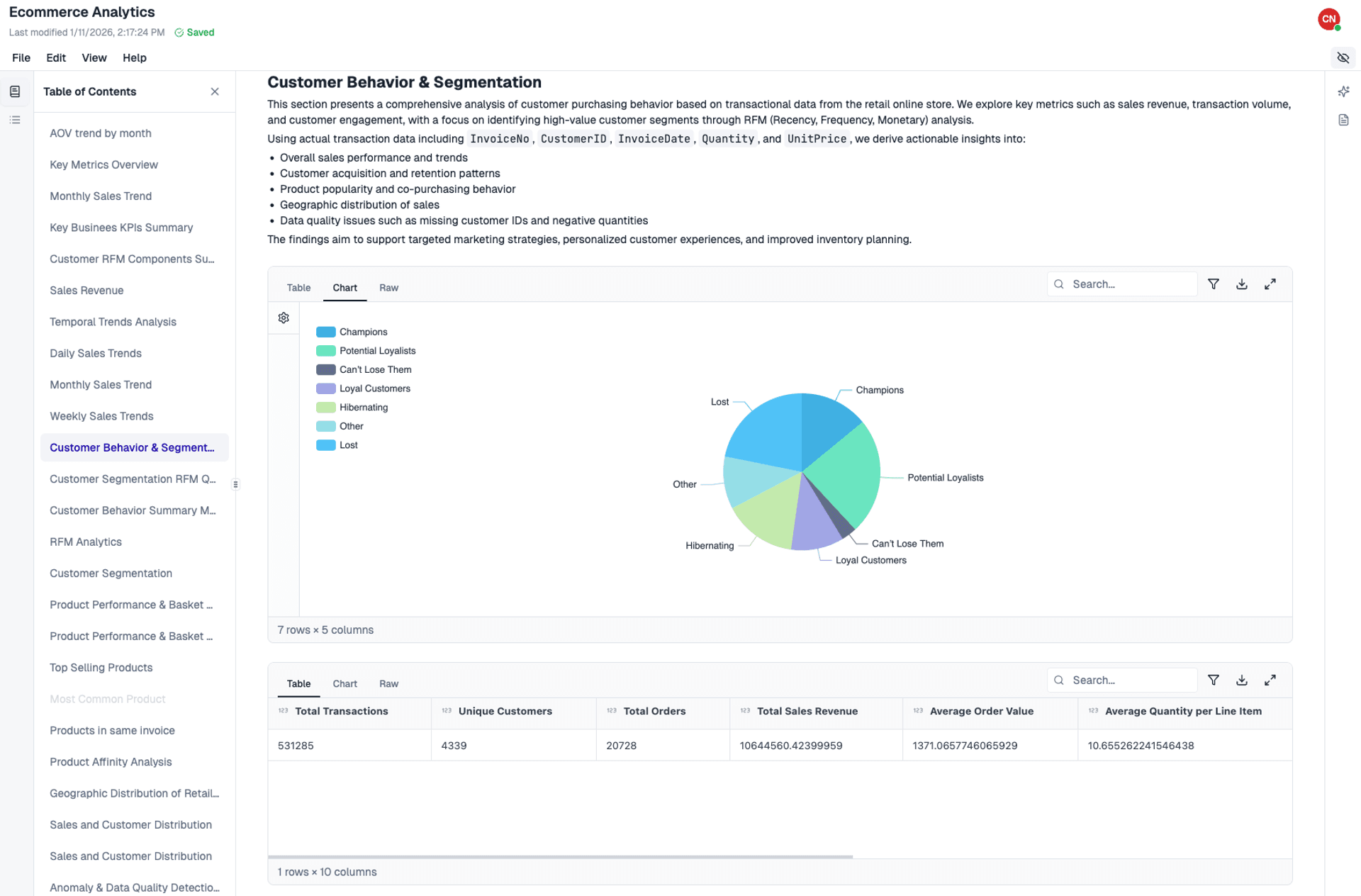Open the Table of Contents sidebar icon
The height and width of the screenshot is (896, 1361).
pos(15,91)
